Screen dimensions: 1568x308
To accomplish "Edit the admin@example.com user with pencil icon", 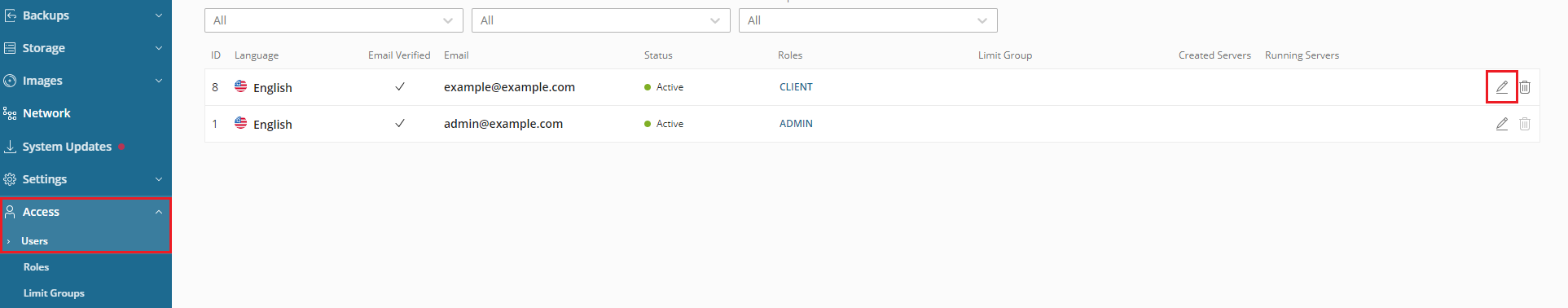I will tap(1502, 124).
